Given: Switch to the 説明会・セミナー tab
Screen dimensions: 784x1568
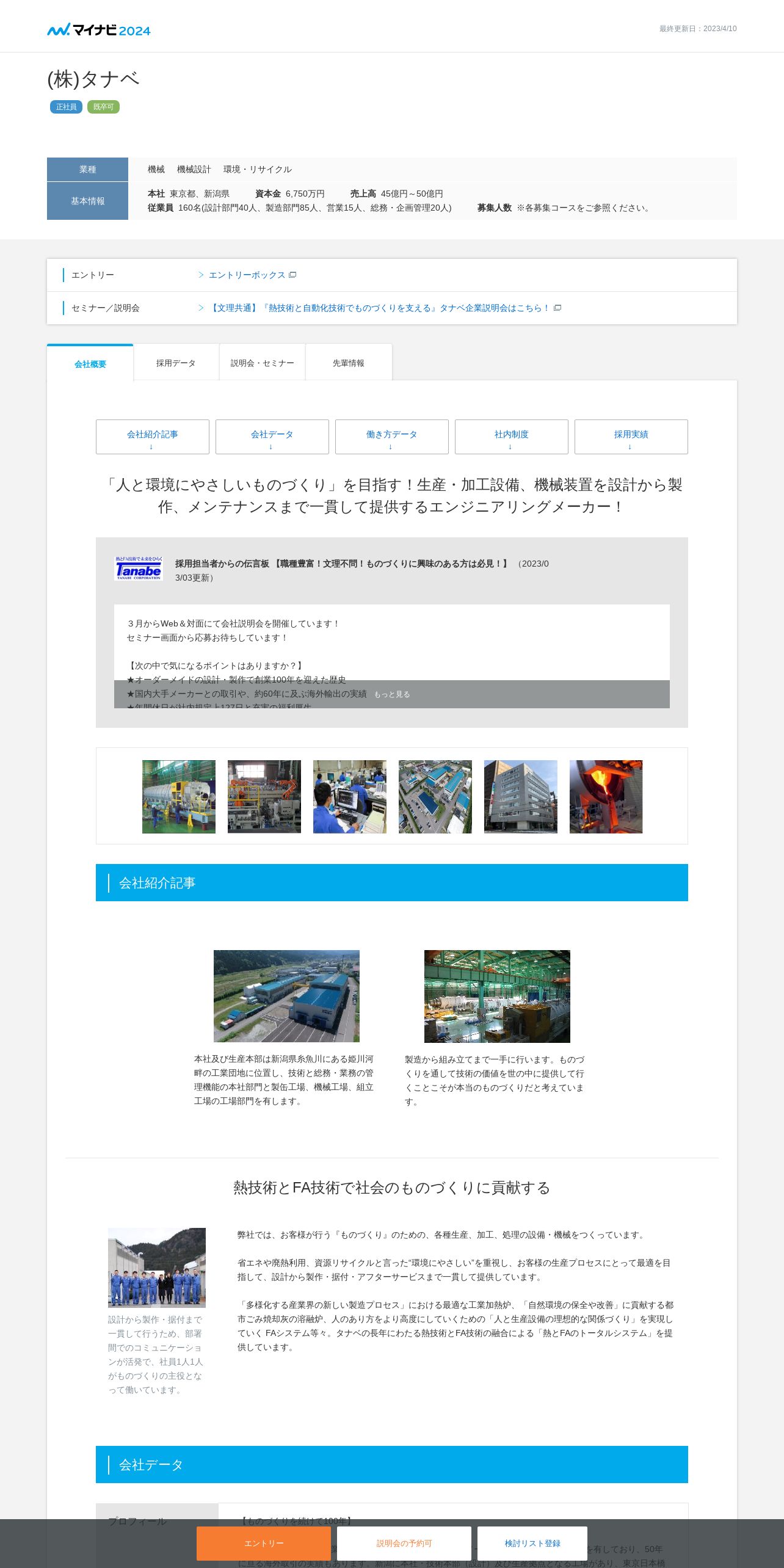Looking at the screenshot, I should [263, 363].
